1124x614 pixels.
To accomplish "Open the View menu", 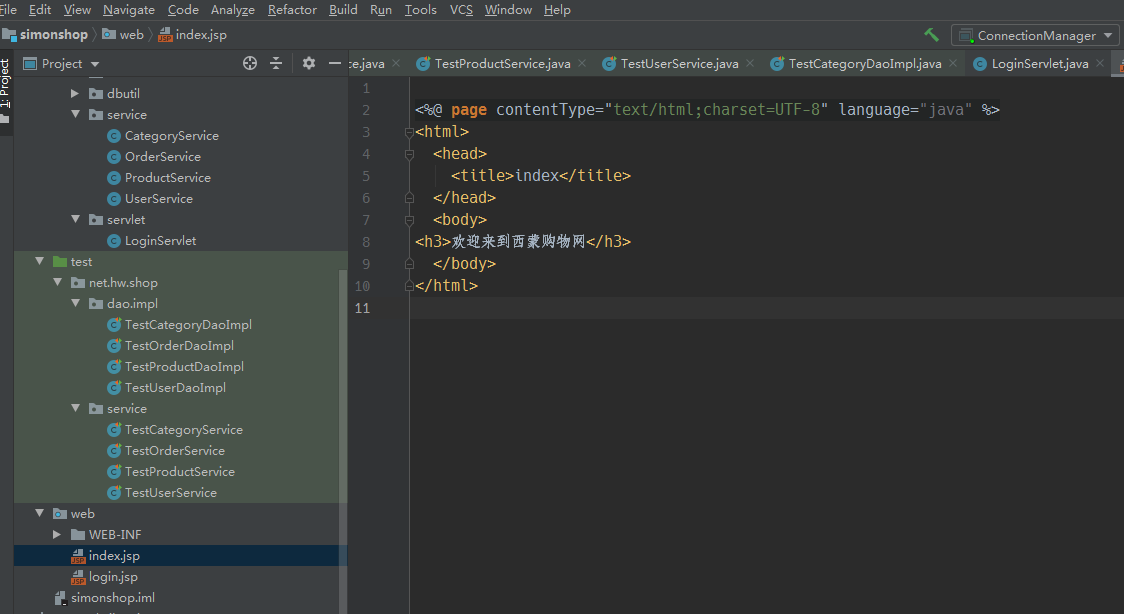I will click(x=77, y=9).
